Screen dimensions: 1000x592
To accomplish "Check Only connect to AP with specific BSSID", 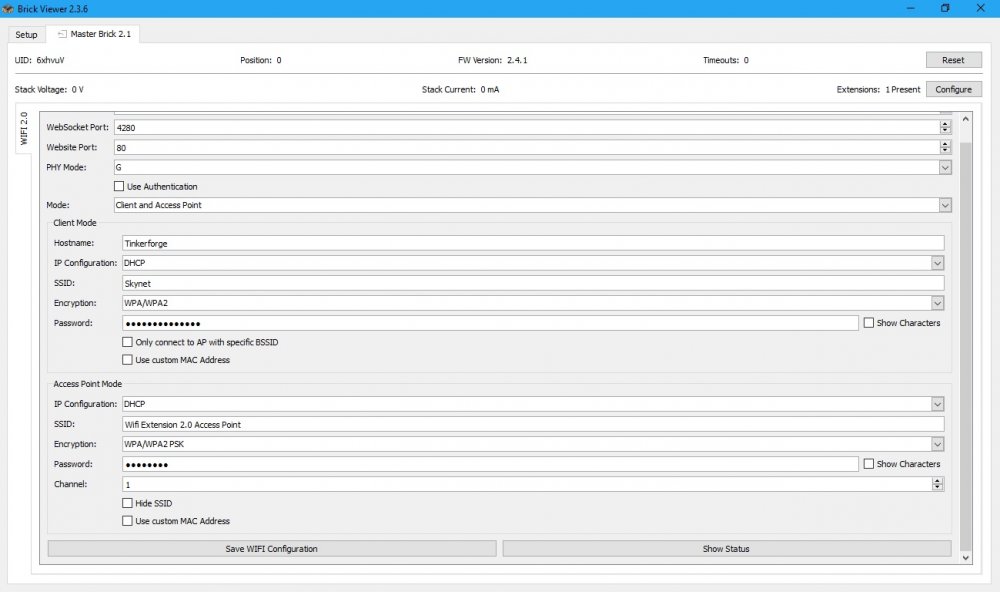I will tap(127, 342).
